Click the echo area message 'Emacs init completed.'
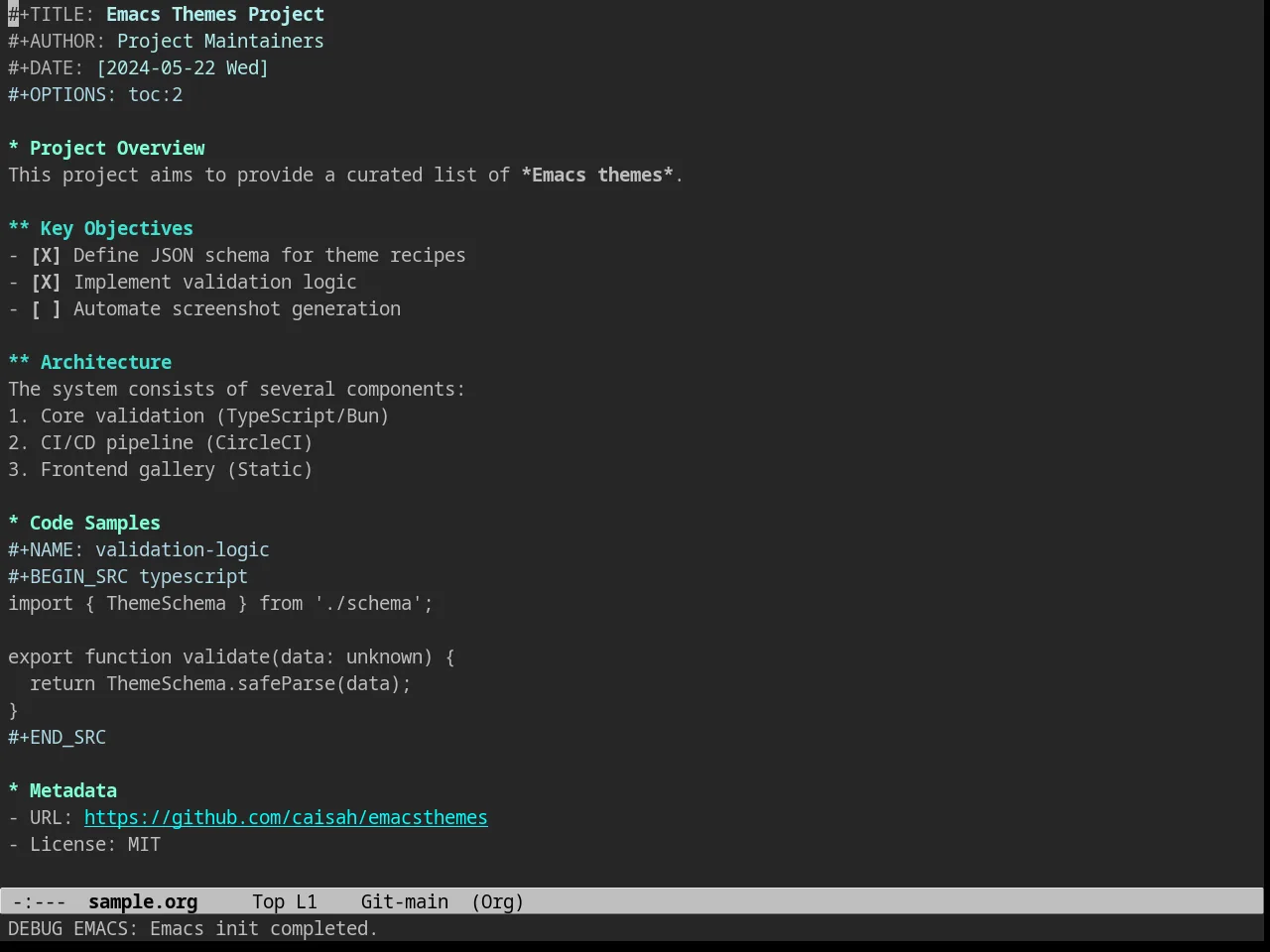This screenshot has width=1270, height=952. (x=264, y=929)
